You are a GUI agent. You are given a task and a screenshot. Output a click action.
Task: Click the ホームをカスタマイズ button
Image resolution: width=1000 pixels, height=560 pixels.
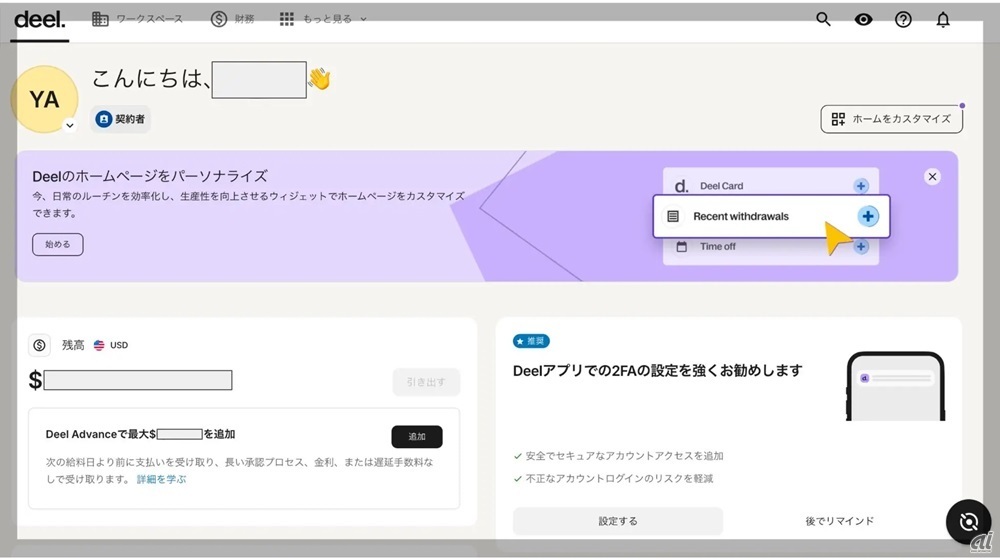pyautogui.click(x=891, y=119)
